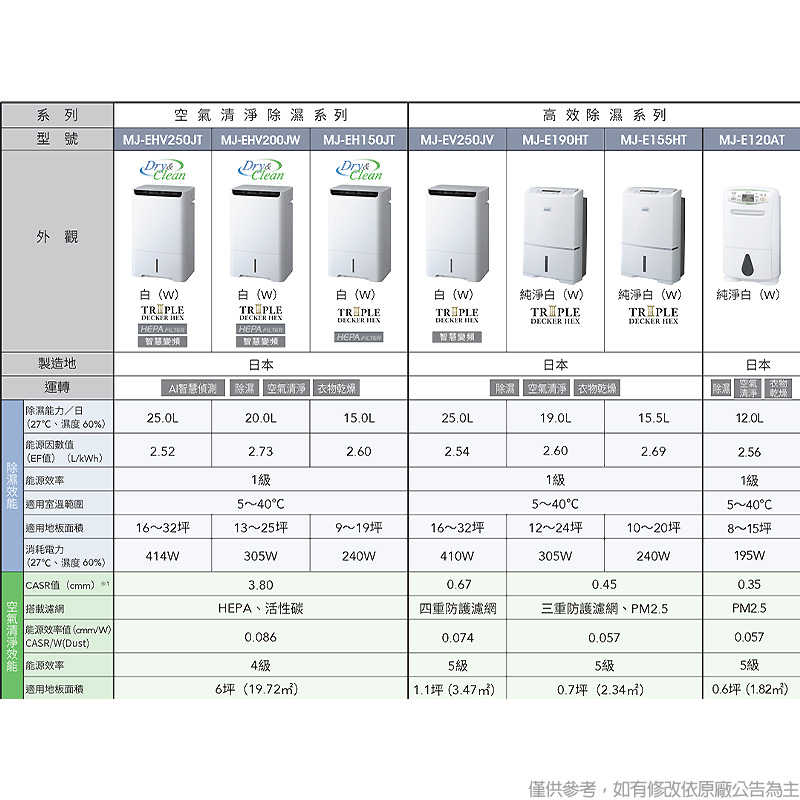800x800 pixels.
Task: Click the HEPA FILTER badge for MJ-EHV250JT
Action: coord(165,328)
